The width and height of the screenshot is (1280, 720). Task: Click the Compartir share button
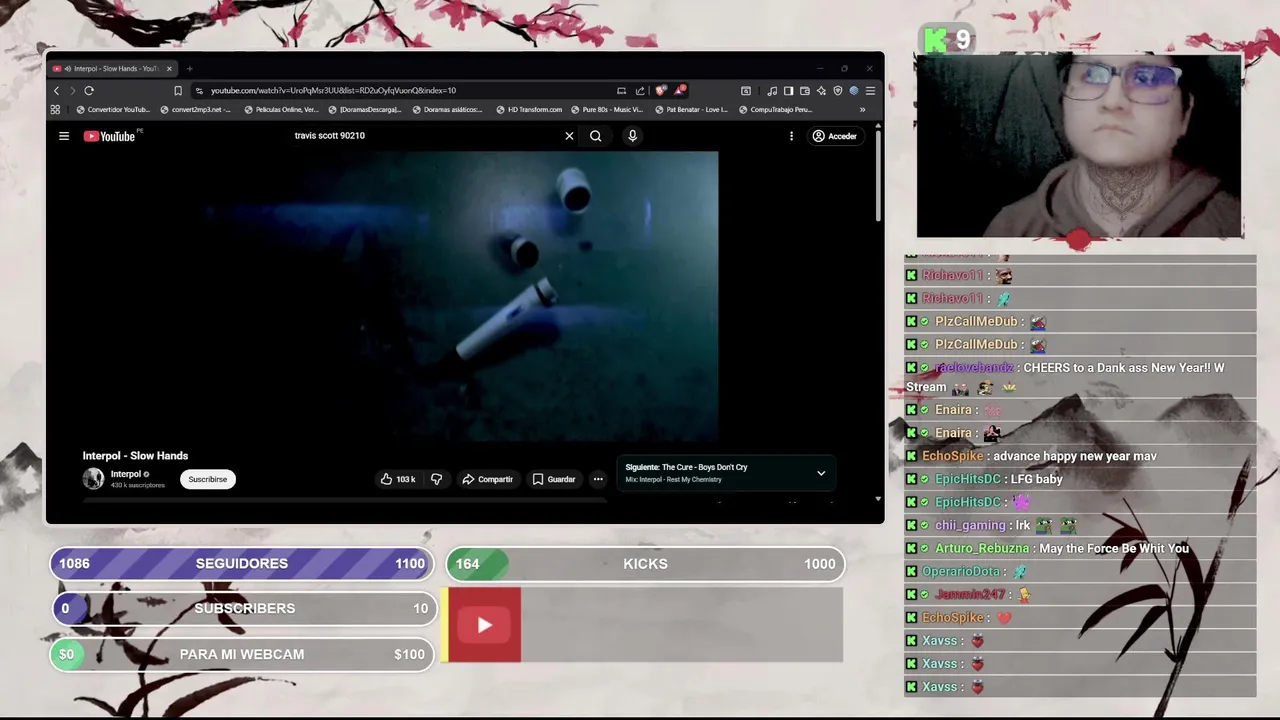(x=487, y=479)
